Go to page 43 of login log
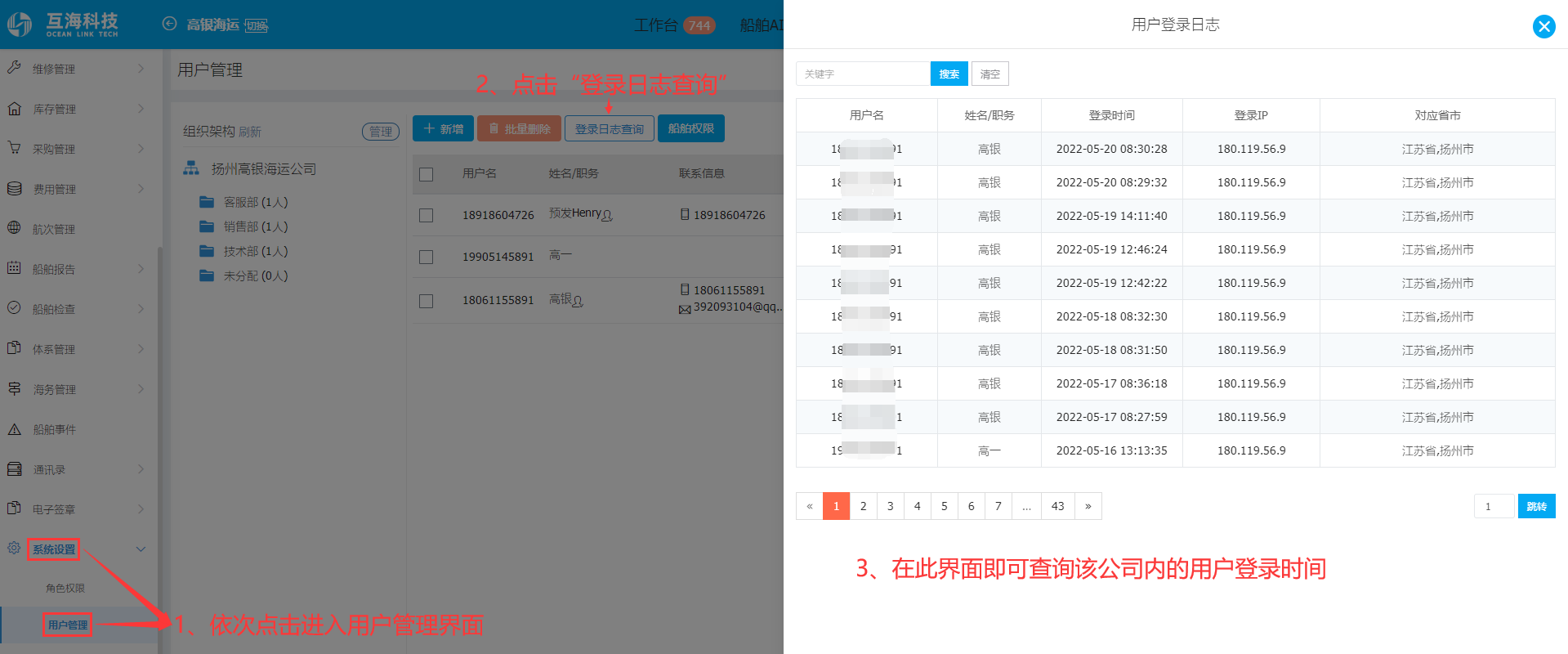This screenshot has height=654, width=1568. [1058, 506]
